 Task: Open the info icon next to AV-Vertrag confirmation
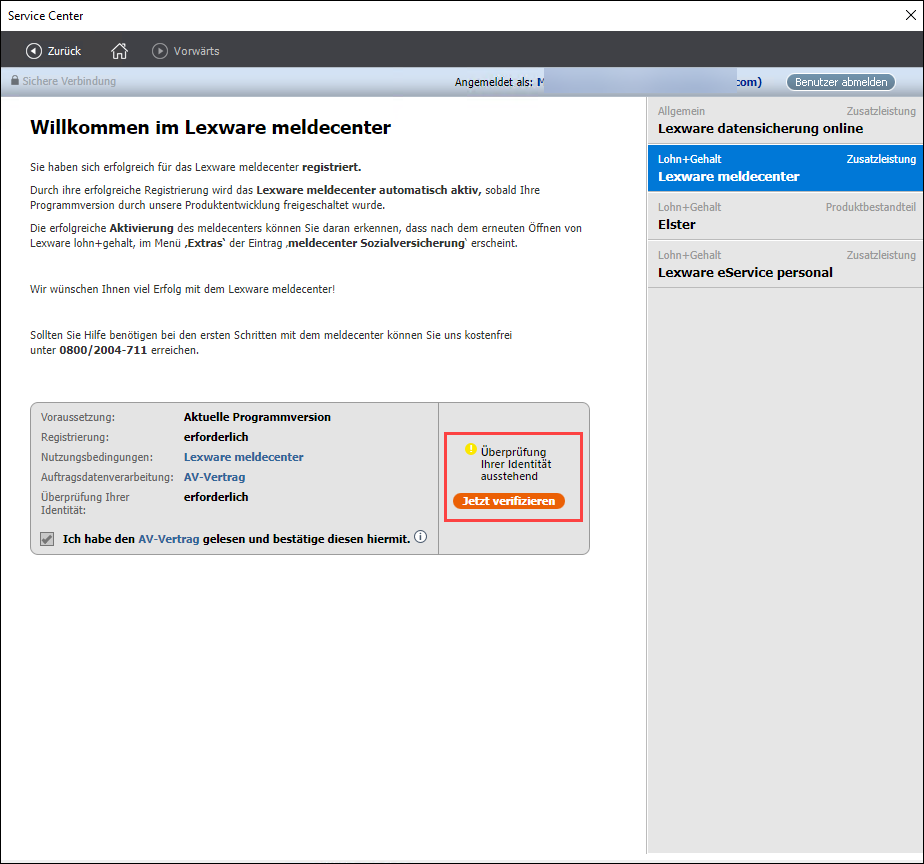click(420, 537)
